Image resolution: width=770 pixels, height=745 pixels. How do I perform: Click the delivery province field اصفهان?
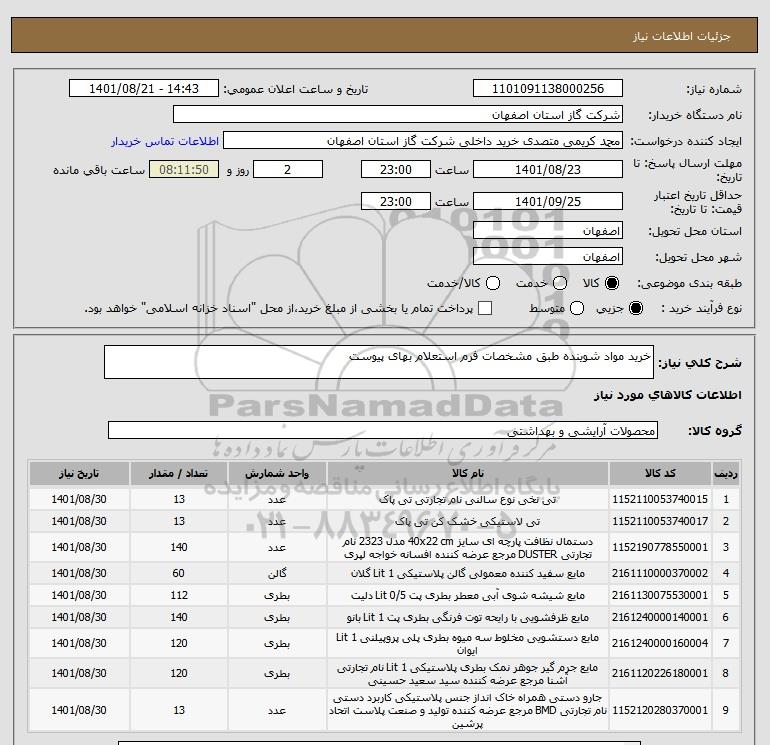[548, 230]
